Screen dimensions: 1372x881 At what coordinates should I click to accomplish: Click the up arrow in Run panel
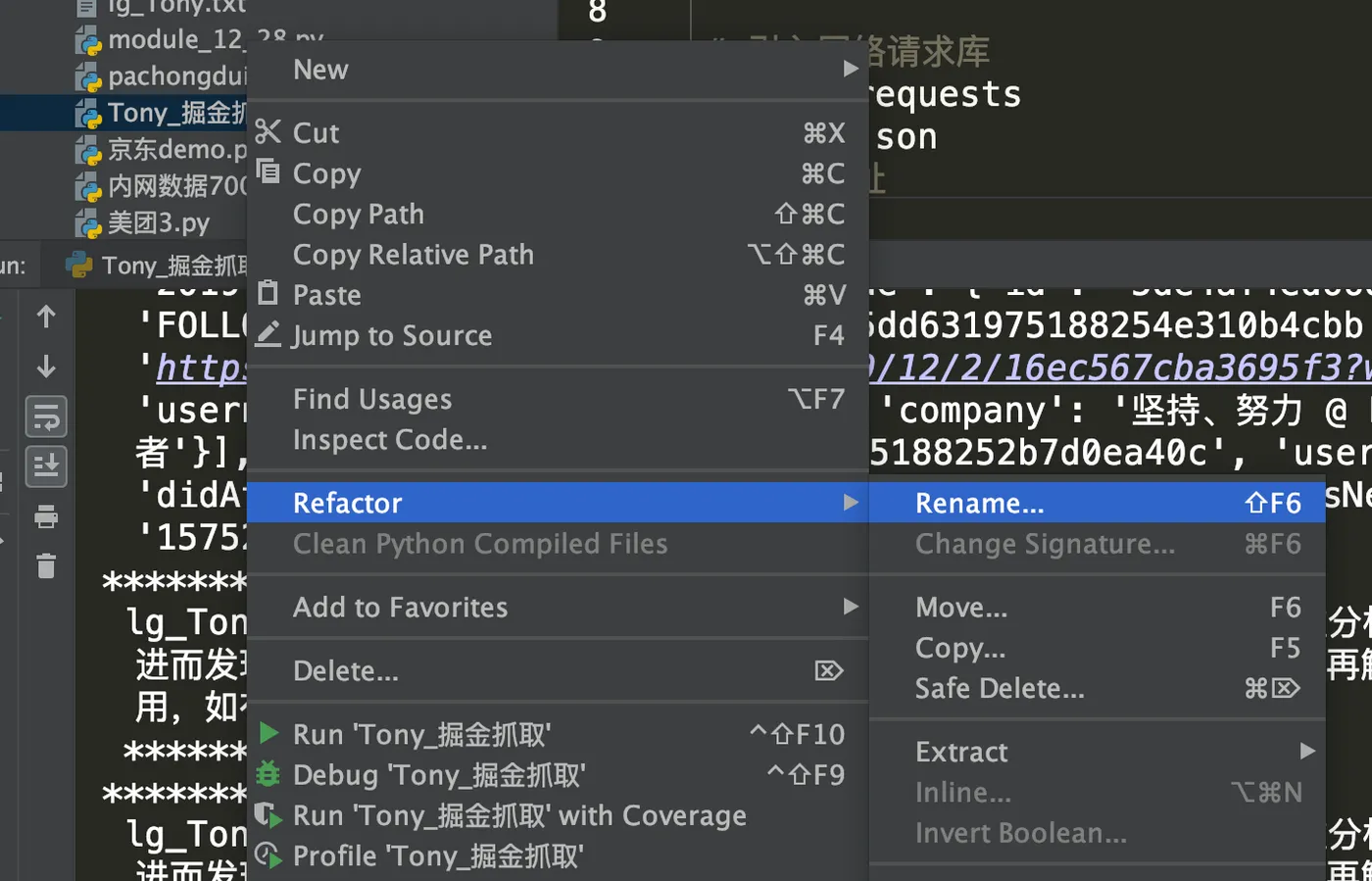pos(46,316)
